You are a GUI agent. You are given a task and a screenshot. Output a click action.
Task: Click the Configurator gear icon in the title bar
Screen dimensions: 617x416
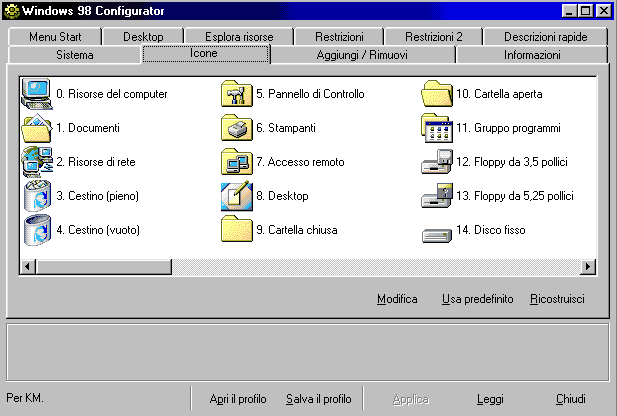11,11
